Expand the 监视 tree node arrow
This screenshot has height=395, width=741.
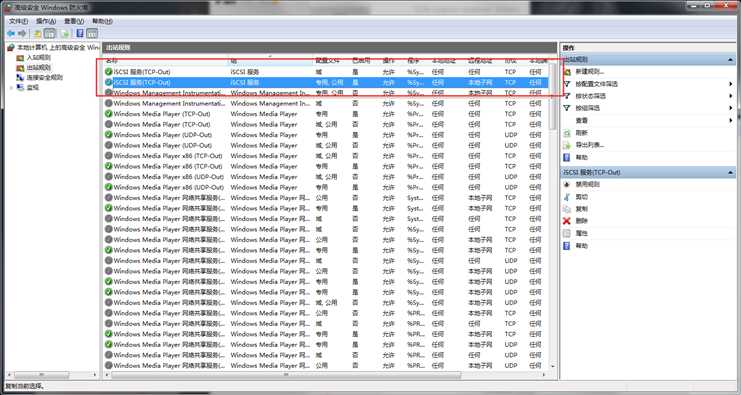11,87
